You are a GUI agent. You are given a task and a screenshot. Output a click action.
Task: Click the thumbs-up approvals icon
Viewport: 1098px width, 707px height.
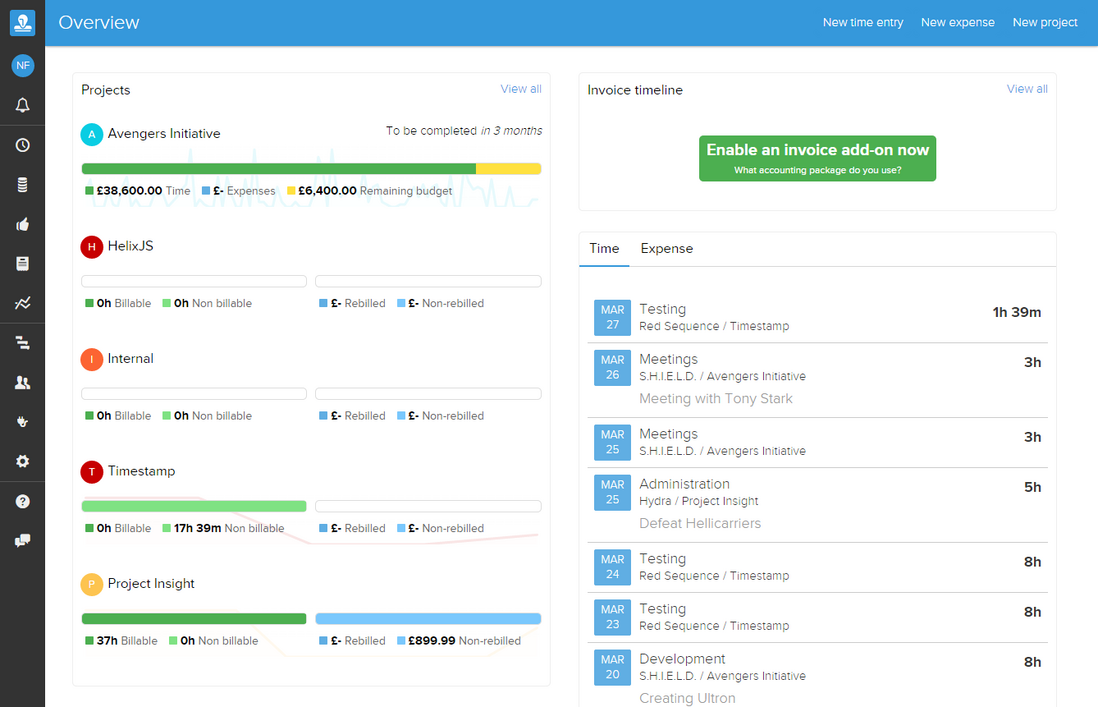pos(22,225)
